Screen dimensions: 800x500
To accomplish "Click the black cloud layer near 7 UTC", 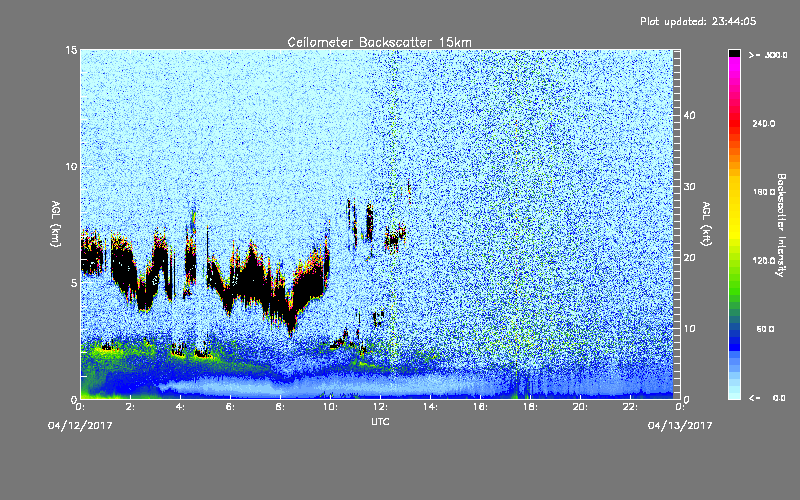I will (x=252, y=278).
